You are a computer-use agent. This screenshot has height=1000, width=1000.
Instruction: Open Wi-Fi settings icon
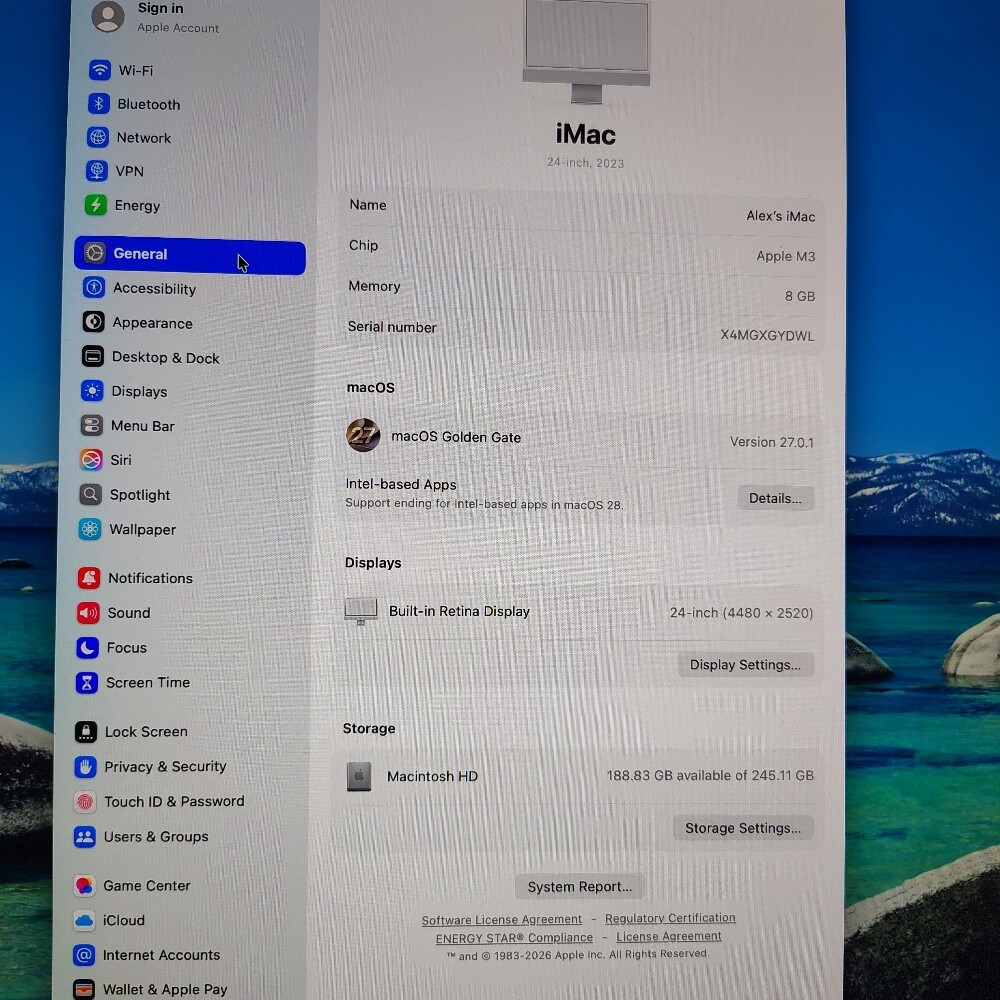99,70
